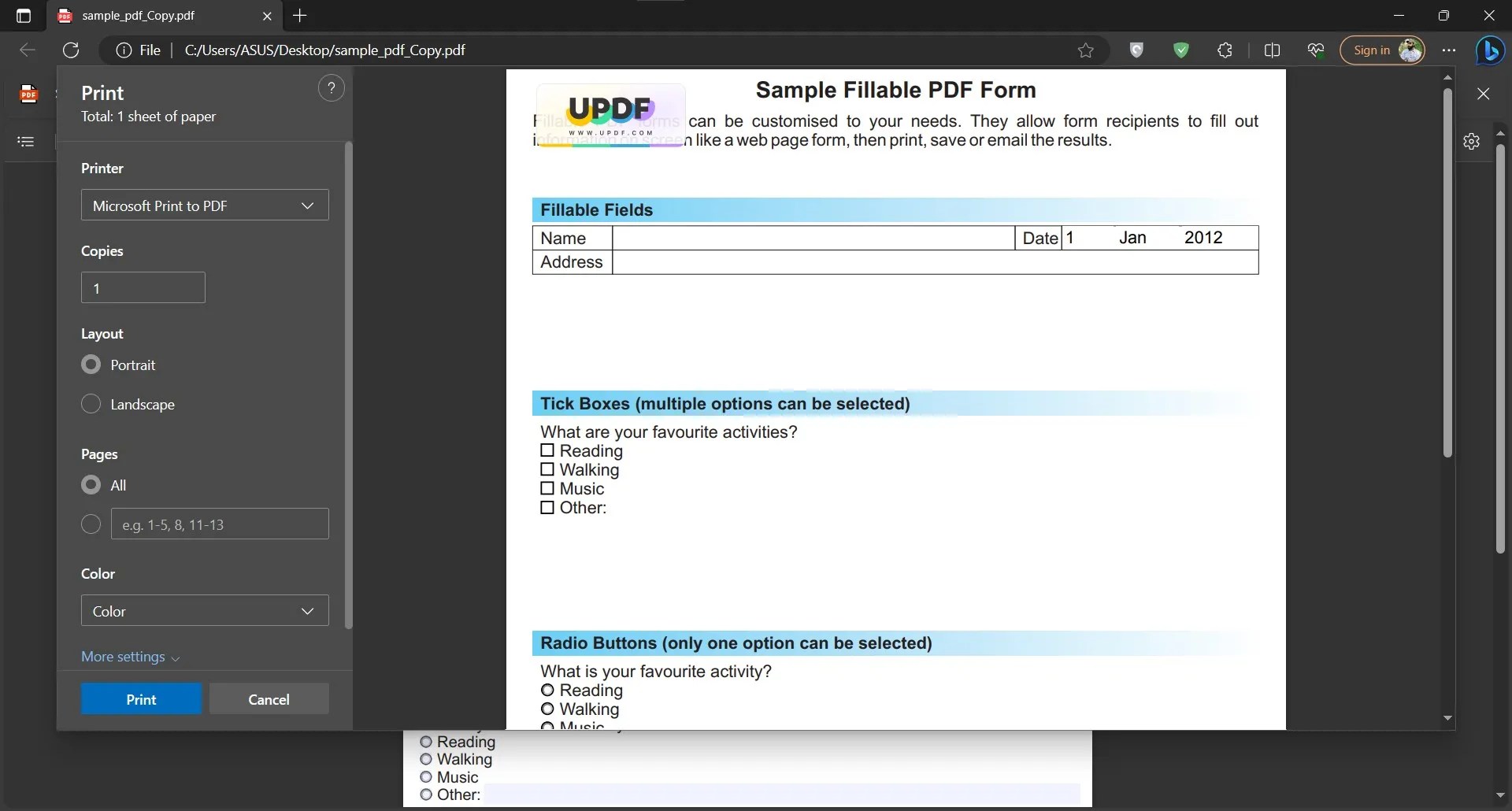This screenshot has height=811, width=1512.
Task: Choose custom page range radio button
Action: (91, 524)
